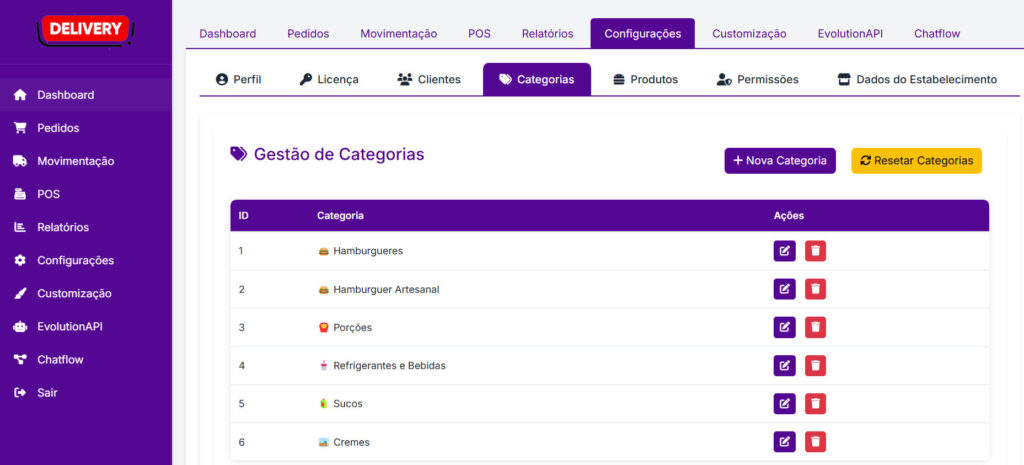Viewport: 1024px width, 465px height.
Task: Click the ID column header
Action: coord(243,216)
